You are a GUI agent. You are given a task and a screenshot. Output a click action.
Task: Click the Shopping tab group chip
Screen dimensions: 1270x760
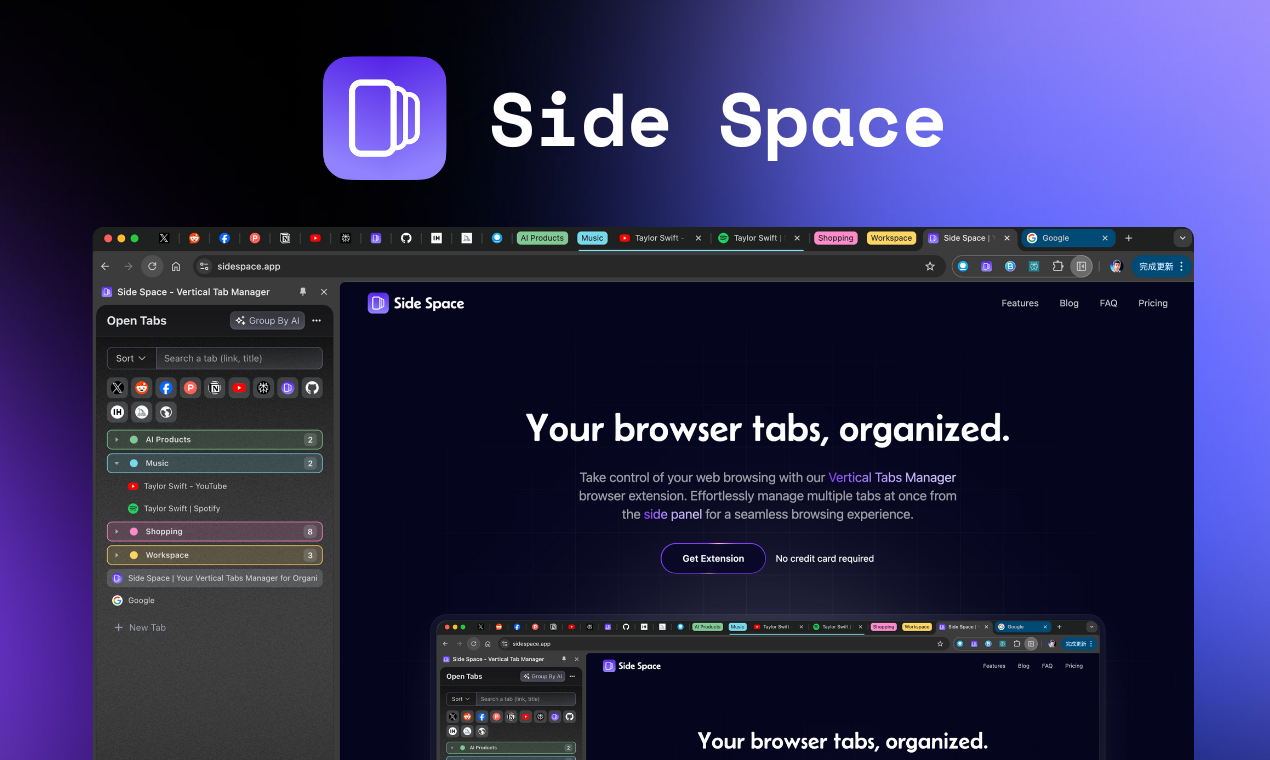click(836, 238)
